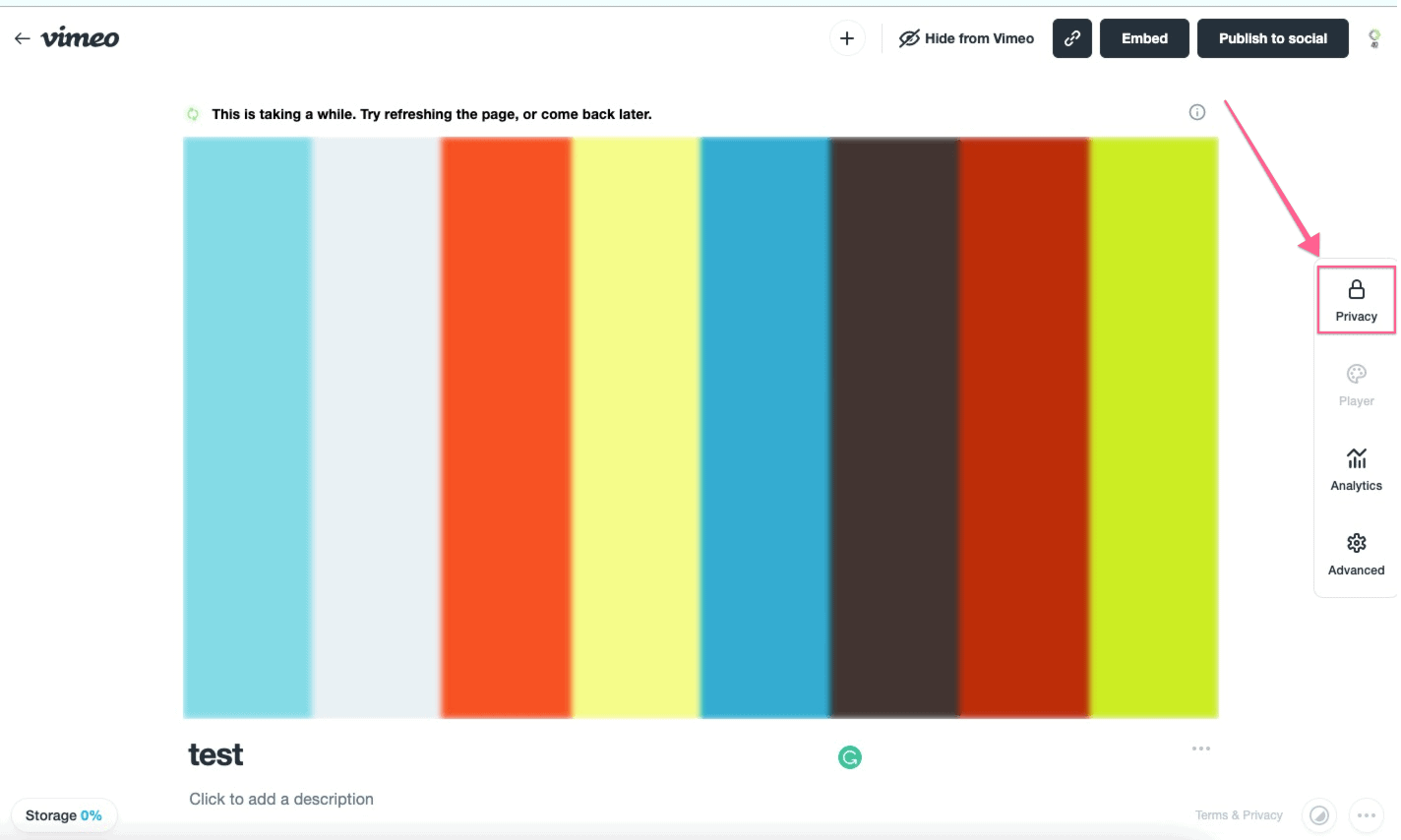
Task: Open the Grammarly icon near the title
Action: pyautogui.click(x=849, y=757)
